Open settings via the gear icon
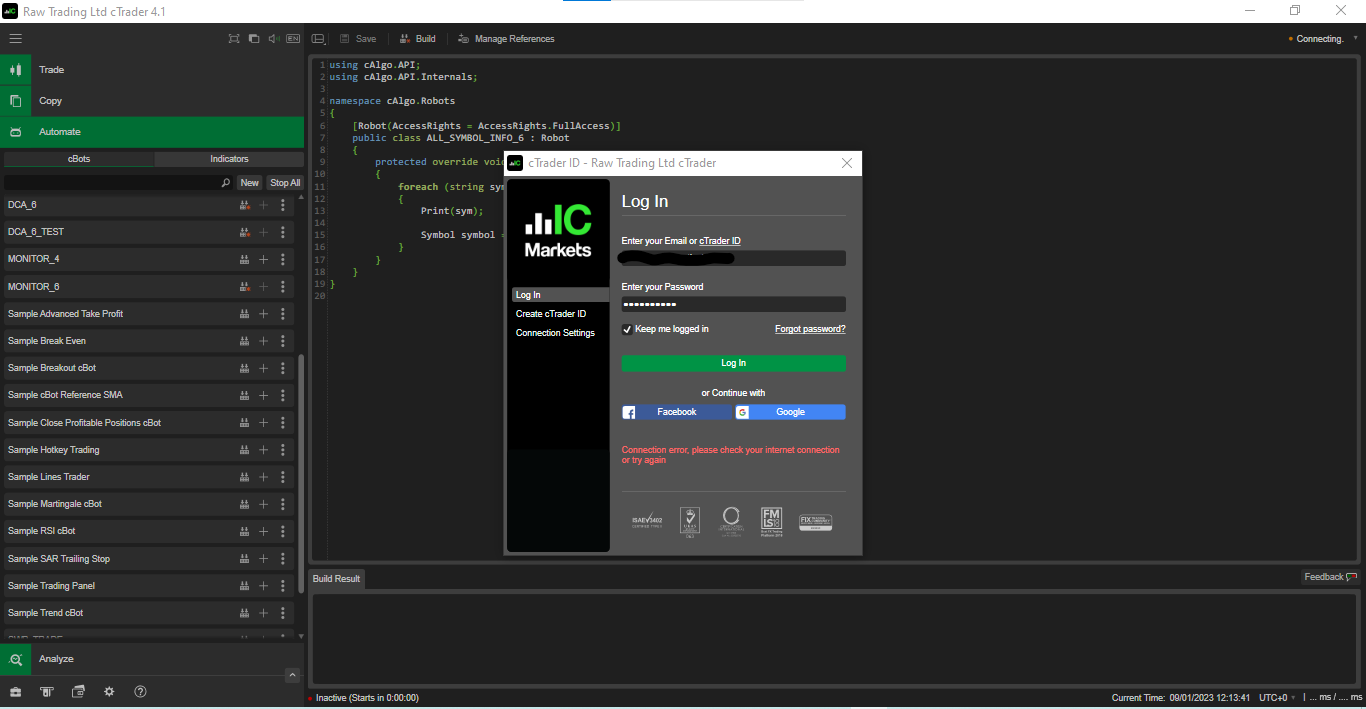Image resolution: width=1366 pixels, height=709 pixels. click(109, 692)
